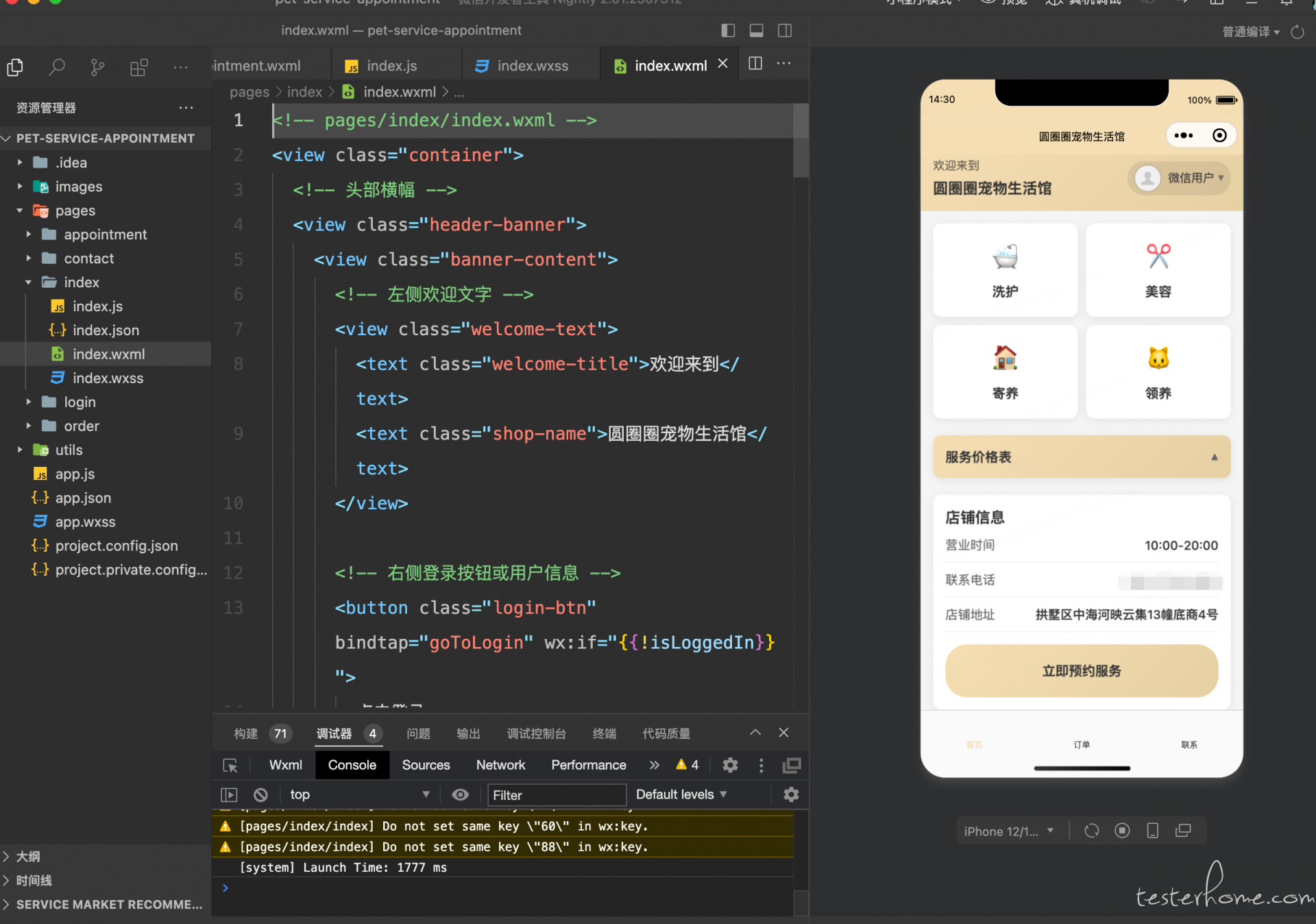The height and width of the screenshot is (924, 1316).
Task: Switch to the Wxml devtools tab
Action: [x=286, y=765]
